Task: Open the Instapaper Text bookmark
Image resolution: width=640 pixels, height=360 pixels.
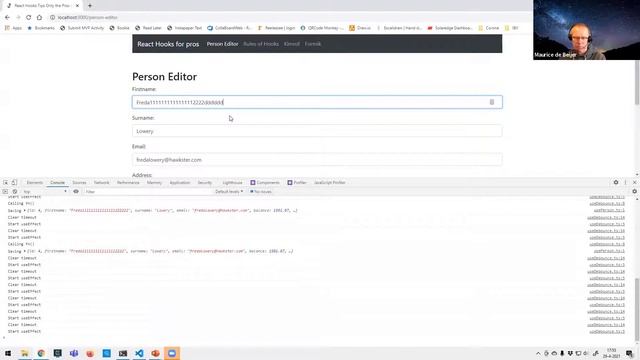Action: pos(184,28)
